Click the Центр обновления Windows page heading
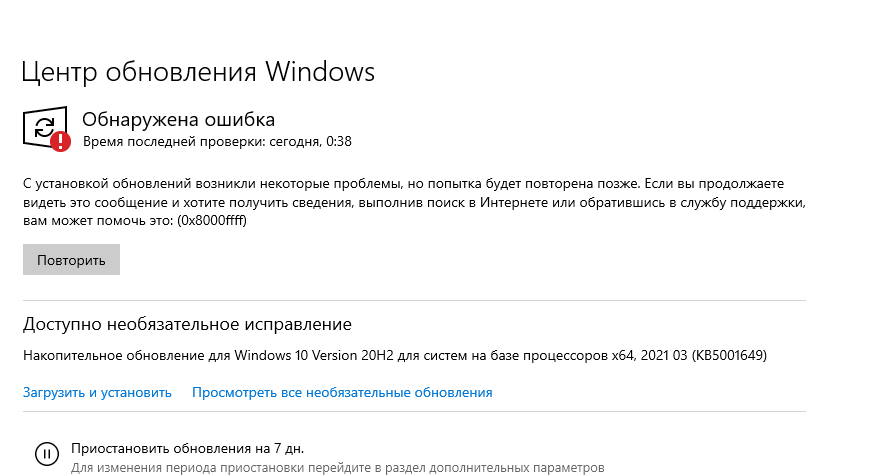882x476 pixels. (x=198, y=73)
